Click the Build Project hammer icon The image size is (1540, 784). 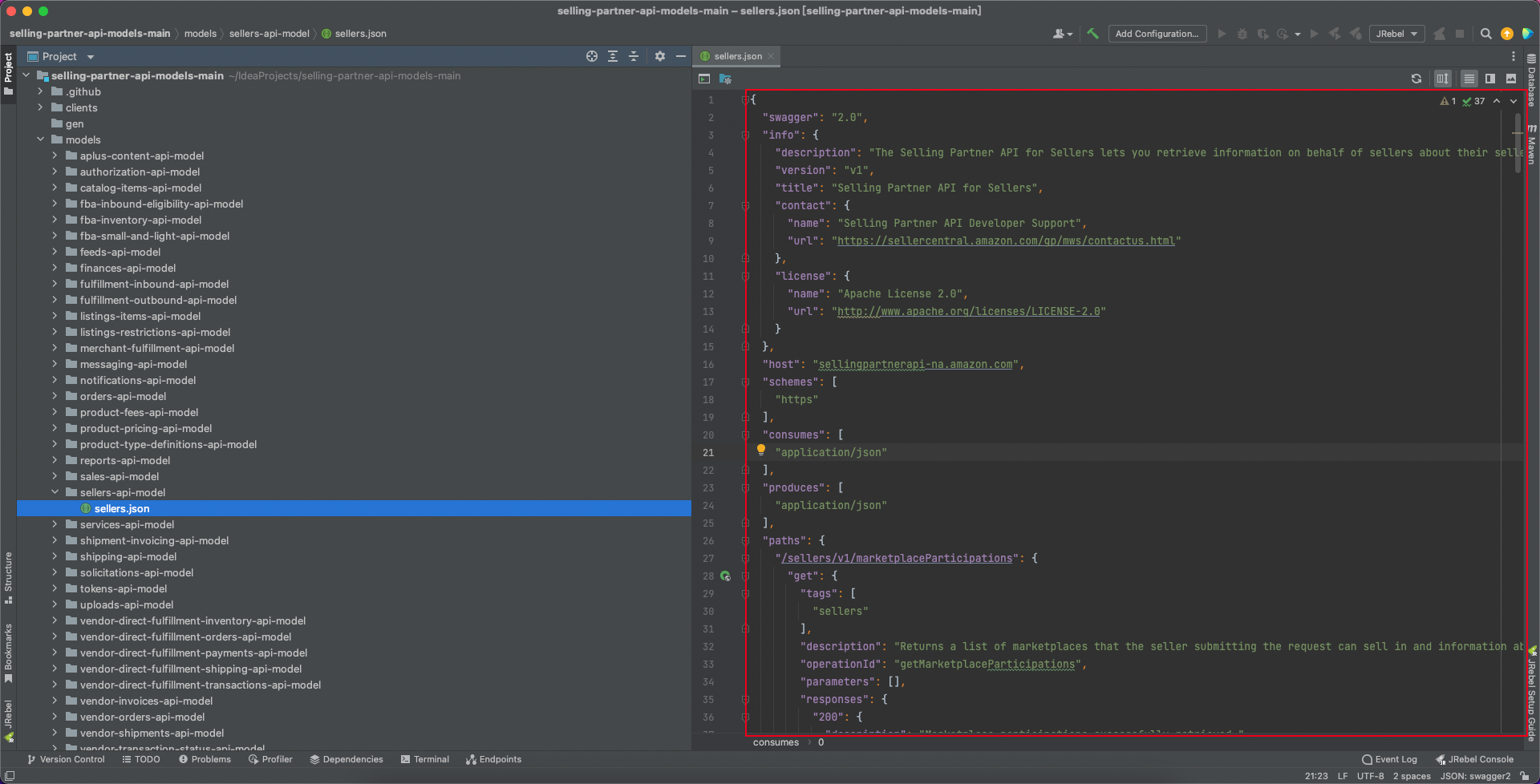click(1092, 34)
